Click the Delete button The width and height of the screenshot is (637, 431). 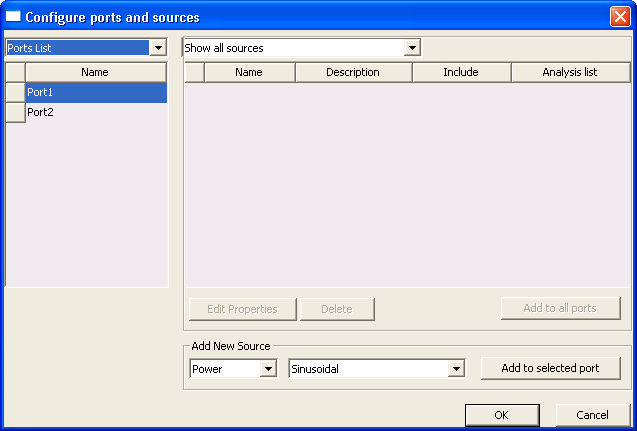click(x=337, y=309)
